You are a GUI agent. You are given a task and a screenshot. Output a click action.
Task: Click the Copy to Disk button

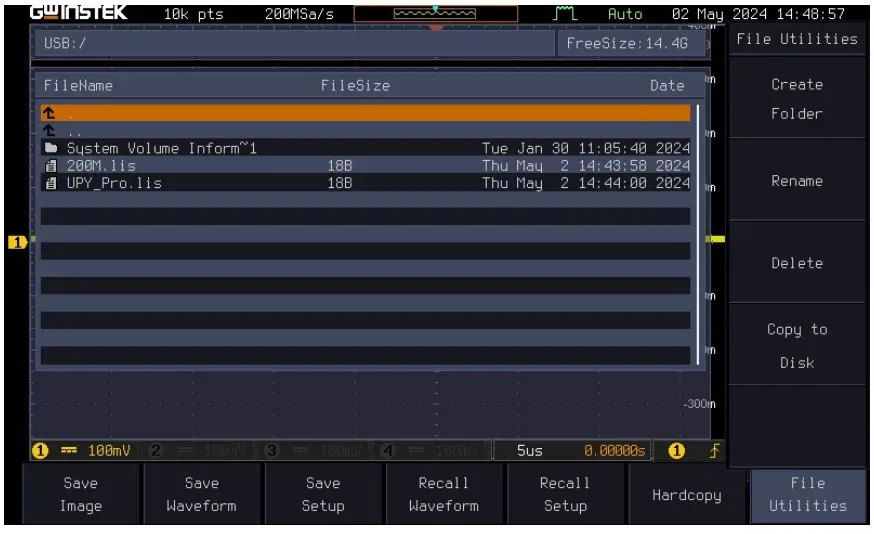[797, 346]
